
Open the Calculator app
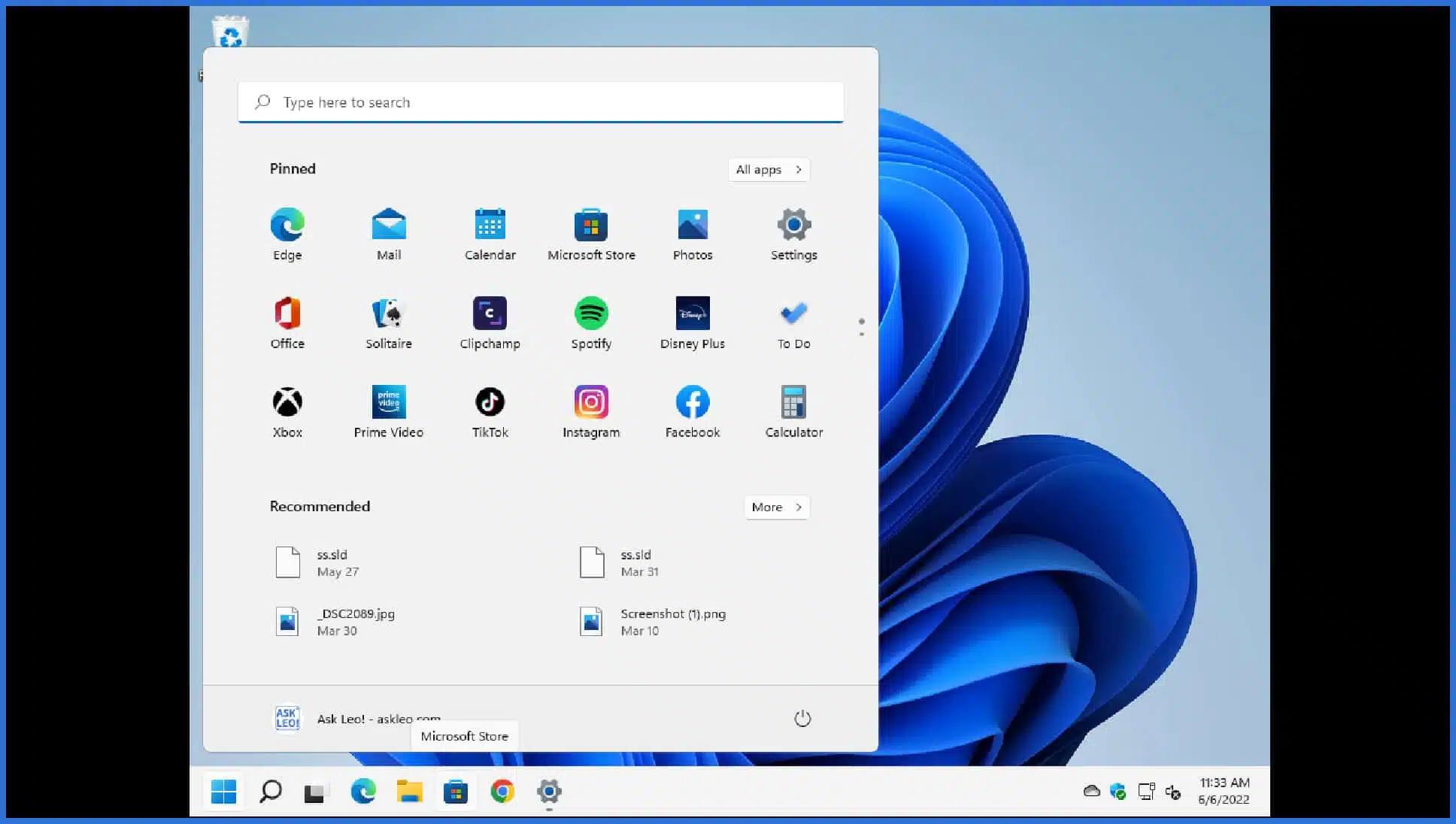point(794,411)
